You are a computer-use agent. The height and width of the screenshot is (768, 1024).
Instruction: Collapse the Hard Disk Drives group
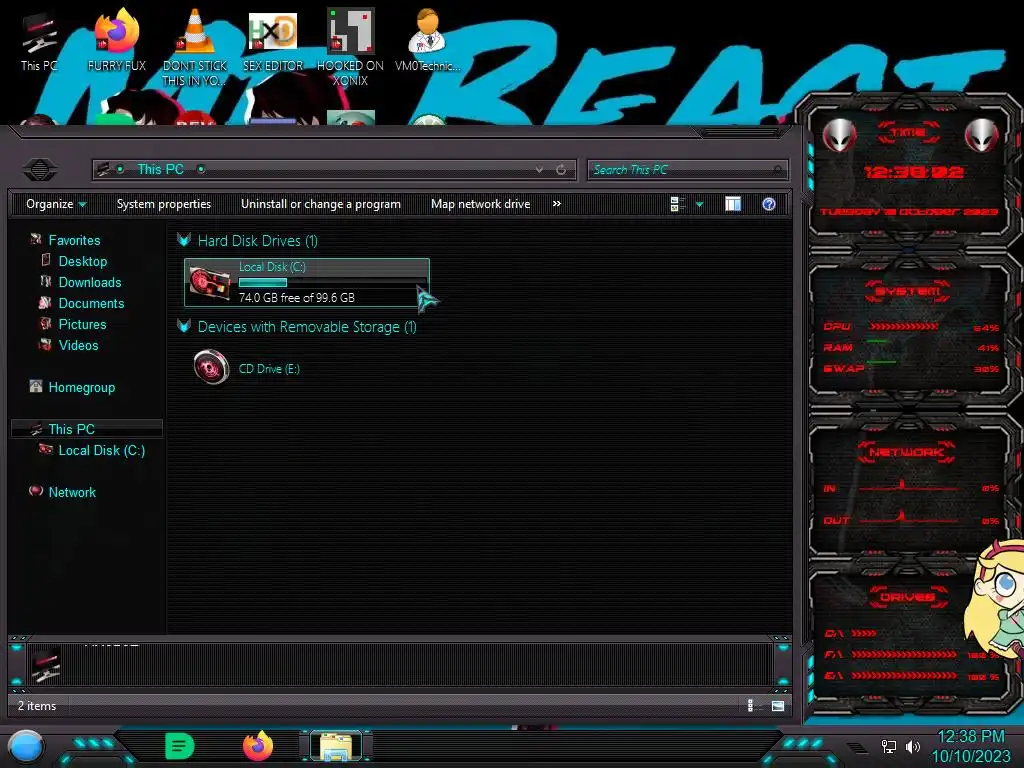[x=184, y=240]
